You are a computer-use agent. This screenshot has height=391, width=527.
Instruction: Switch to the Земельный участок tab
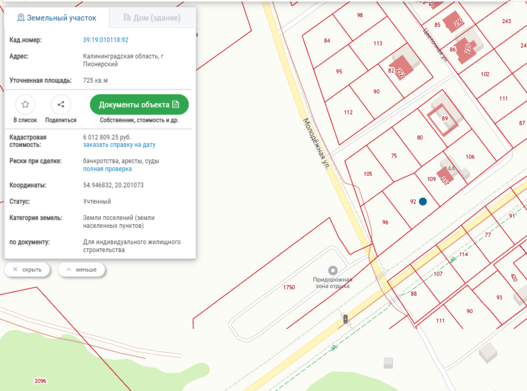point(57,18)
